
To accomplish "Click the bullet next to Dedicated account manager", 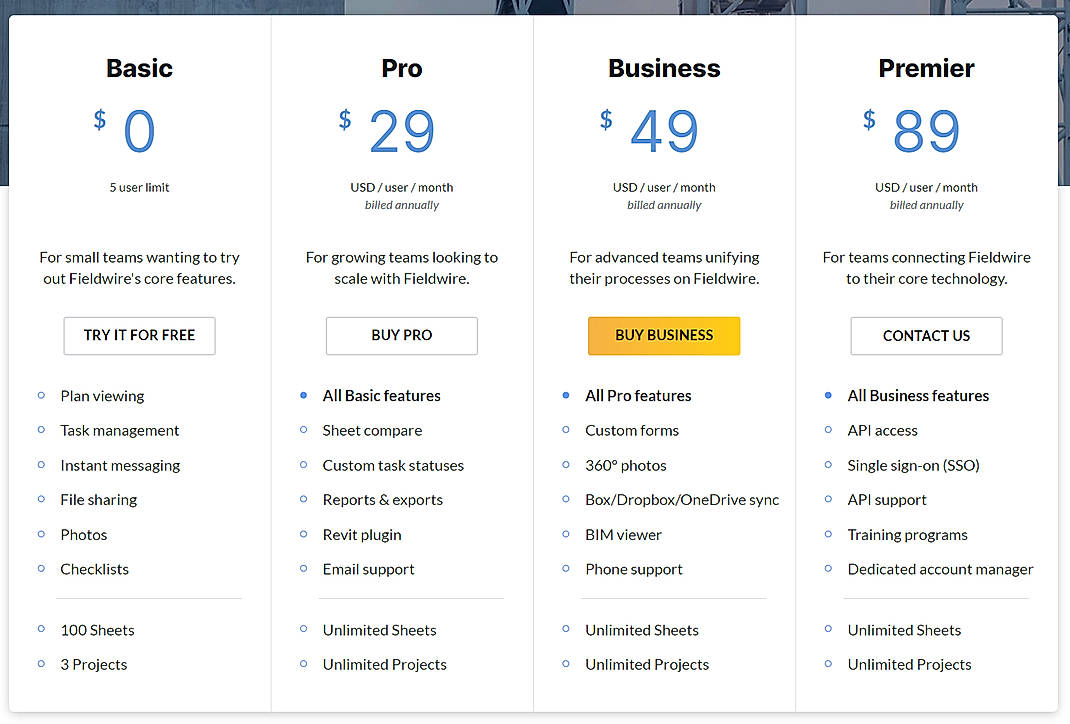I will (828, 570).
